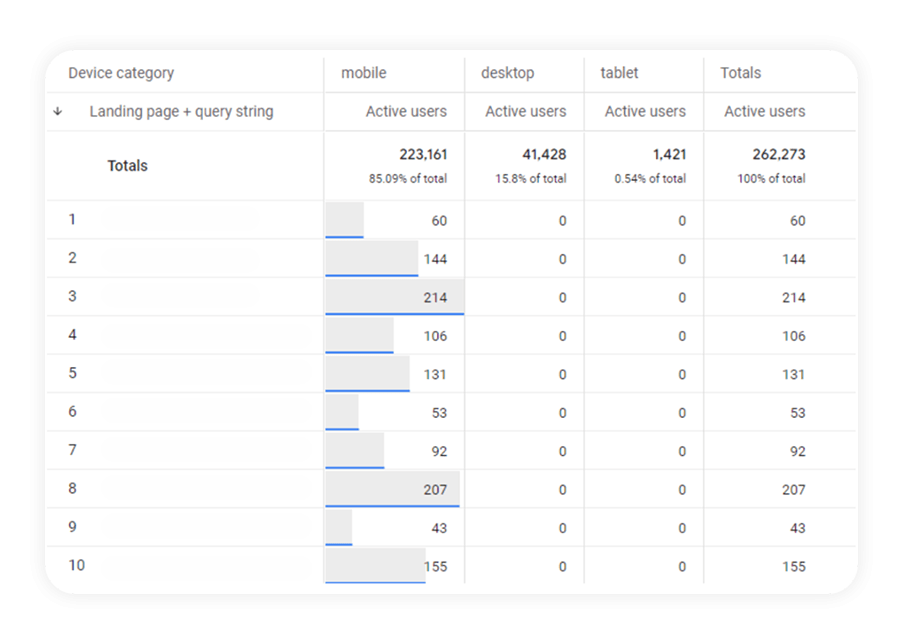Image resolution: width=908 pixels, height=638 pixels.
Task: Click the desktop device category header
Action: tap(508, 72)
